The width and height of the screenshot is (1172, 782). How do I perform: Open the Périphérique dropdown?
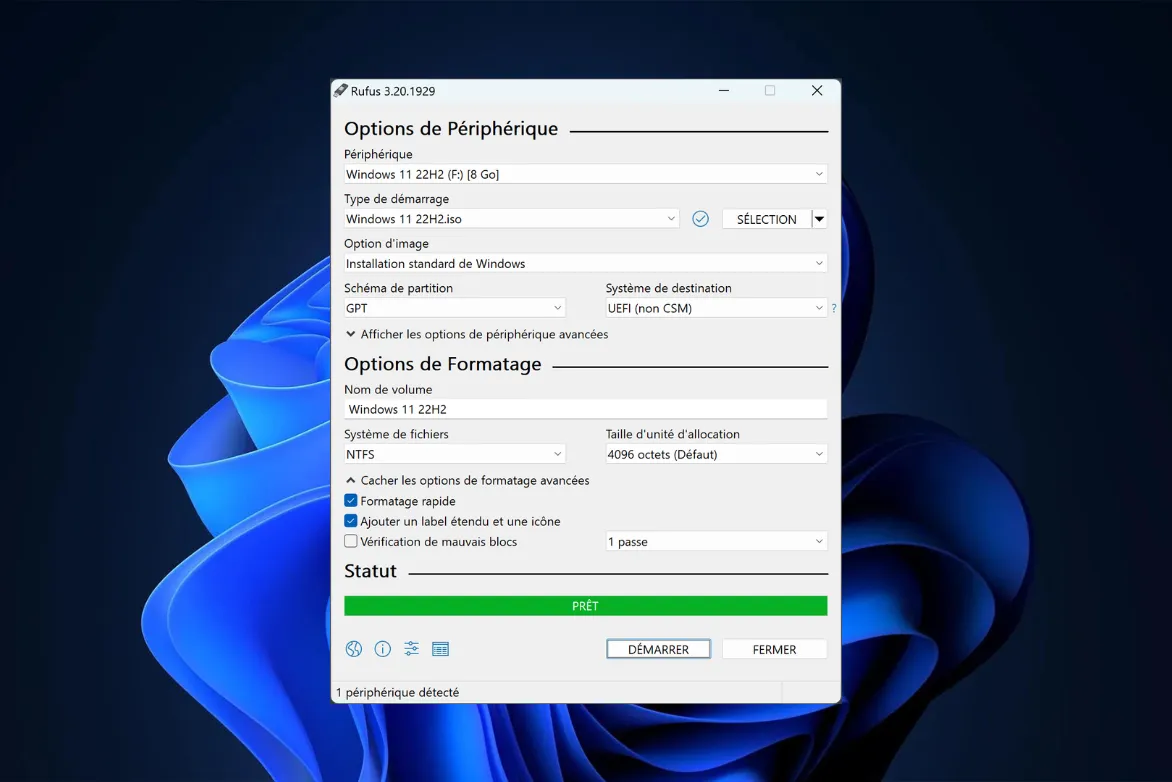point(585,174)
